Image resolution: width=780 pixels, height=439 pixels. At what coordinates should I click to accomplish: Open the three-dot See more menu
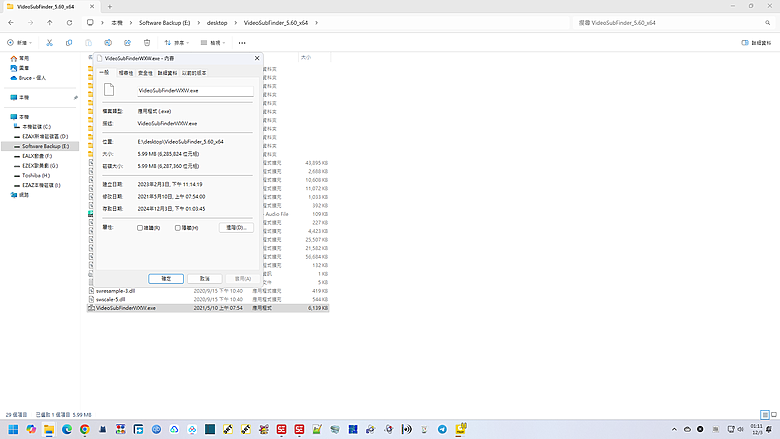(x=242, y=43)
